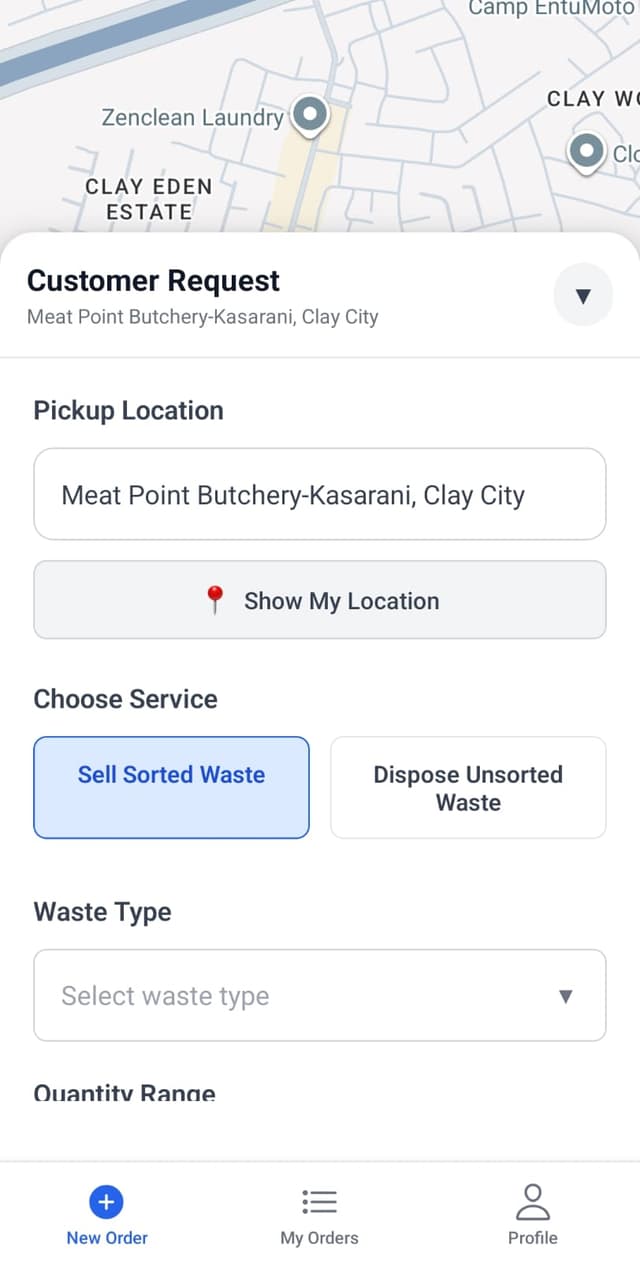
Task: Go to the Profile tab
Action: coord(533,1213)
